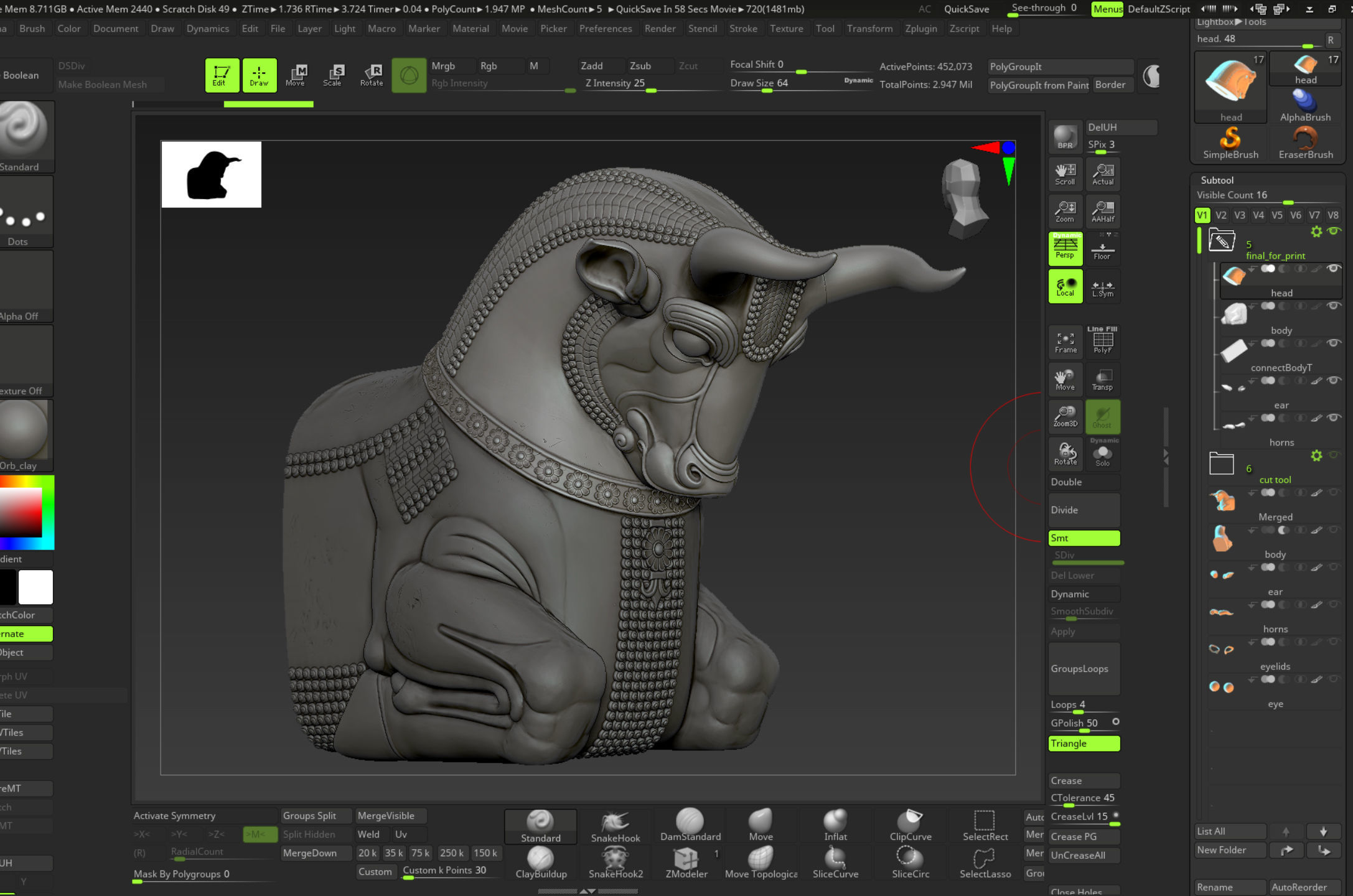Collapse the final_for_print folder
The height and width of the screenshot is (896, 1353).
[1221, 240]
